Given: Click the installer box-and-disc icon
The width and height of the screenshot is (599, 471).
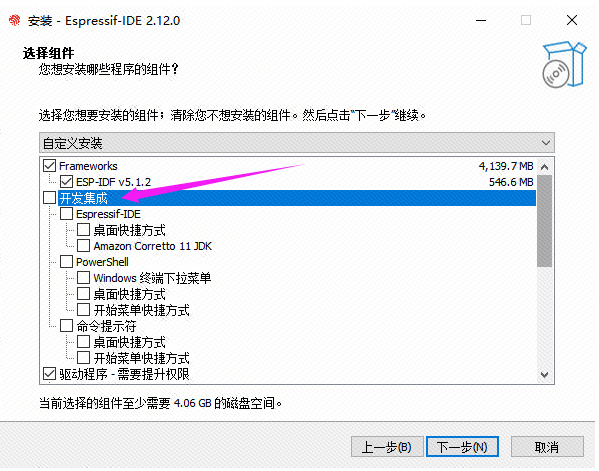Looking at the screenshot, I should pyautogui.click(x=564, y=65).
